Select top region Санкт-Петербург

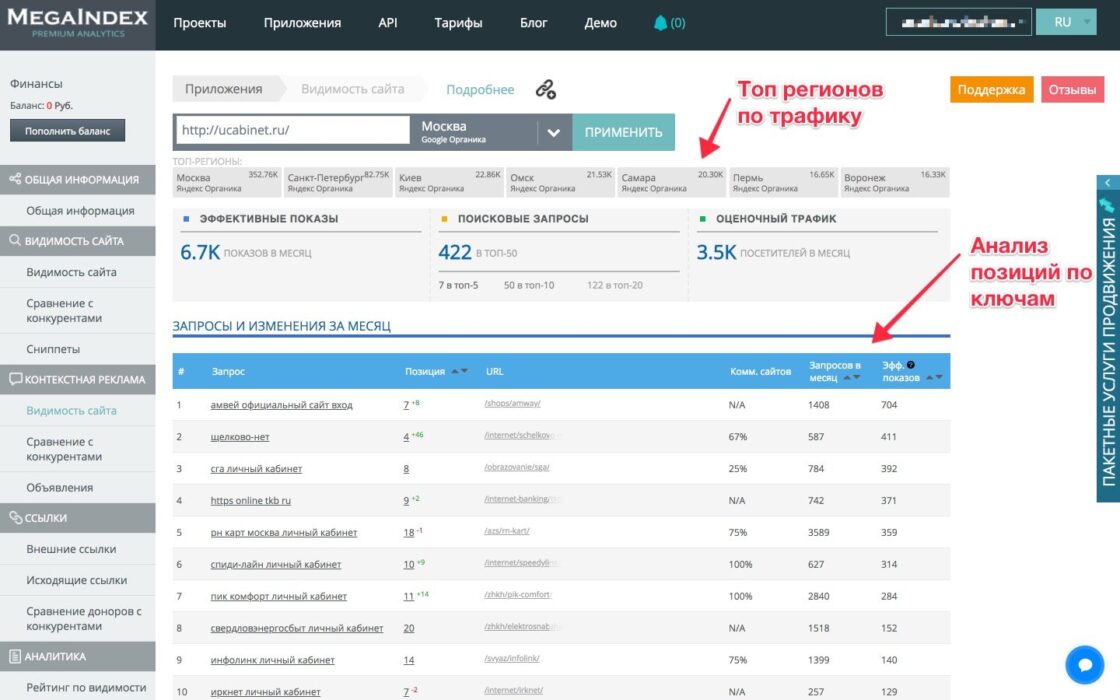click(x=338, y=182)
